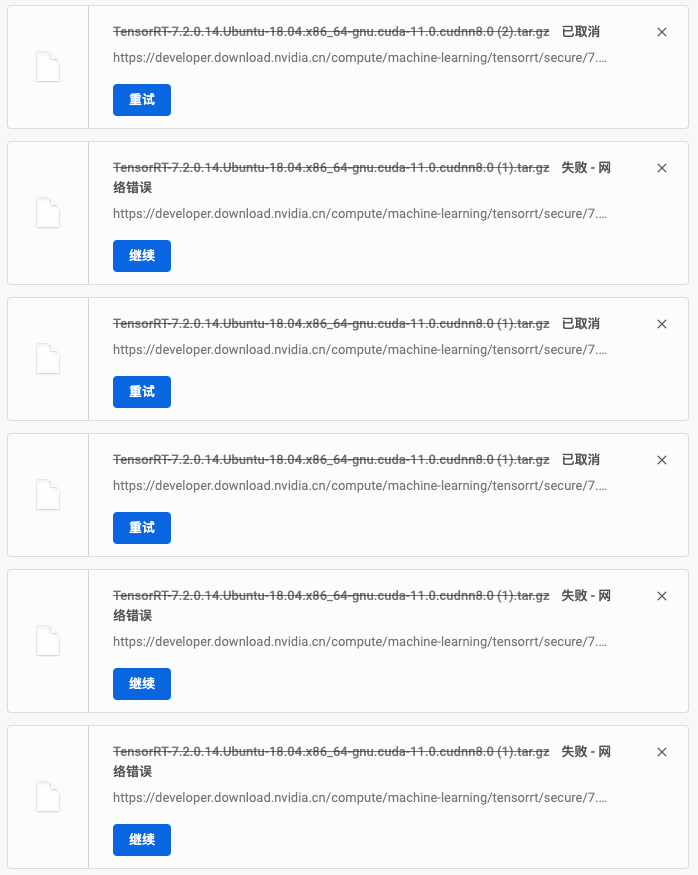This screenshot has height=875, width=698.
Task: Click the file icon of the "(2).tar.gz" download
Action: point(48,67)
